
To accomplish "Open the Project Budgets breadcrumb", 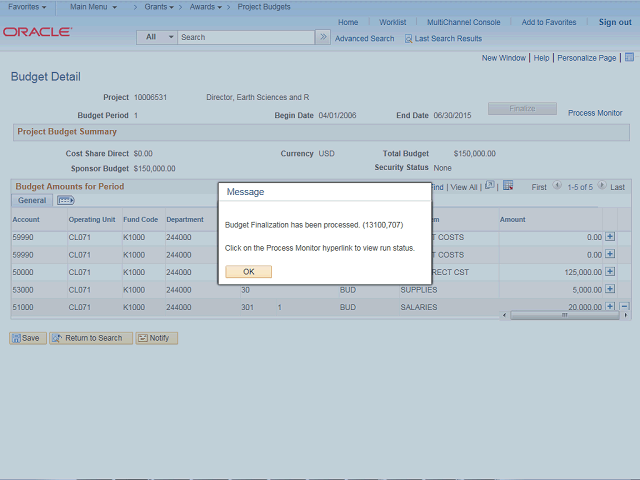I will point(264,7).
